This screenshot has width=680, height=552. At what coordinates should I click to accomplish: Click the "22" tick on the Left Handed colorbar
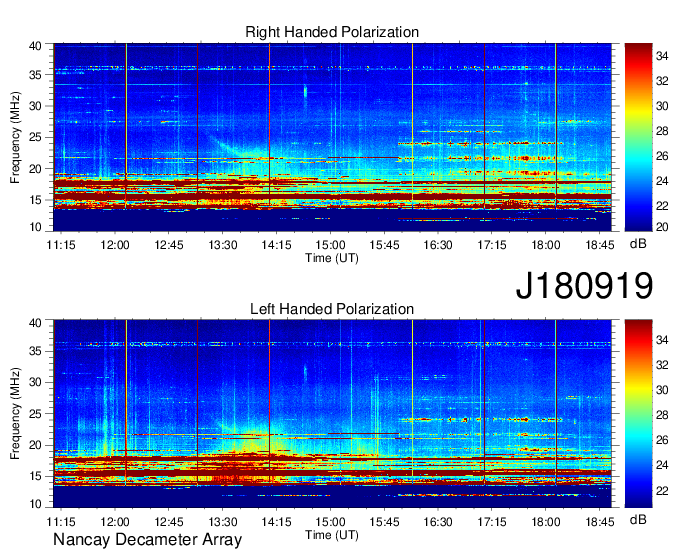(662, 490)
